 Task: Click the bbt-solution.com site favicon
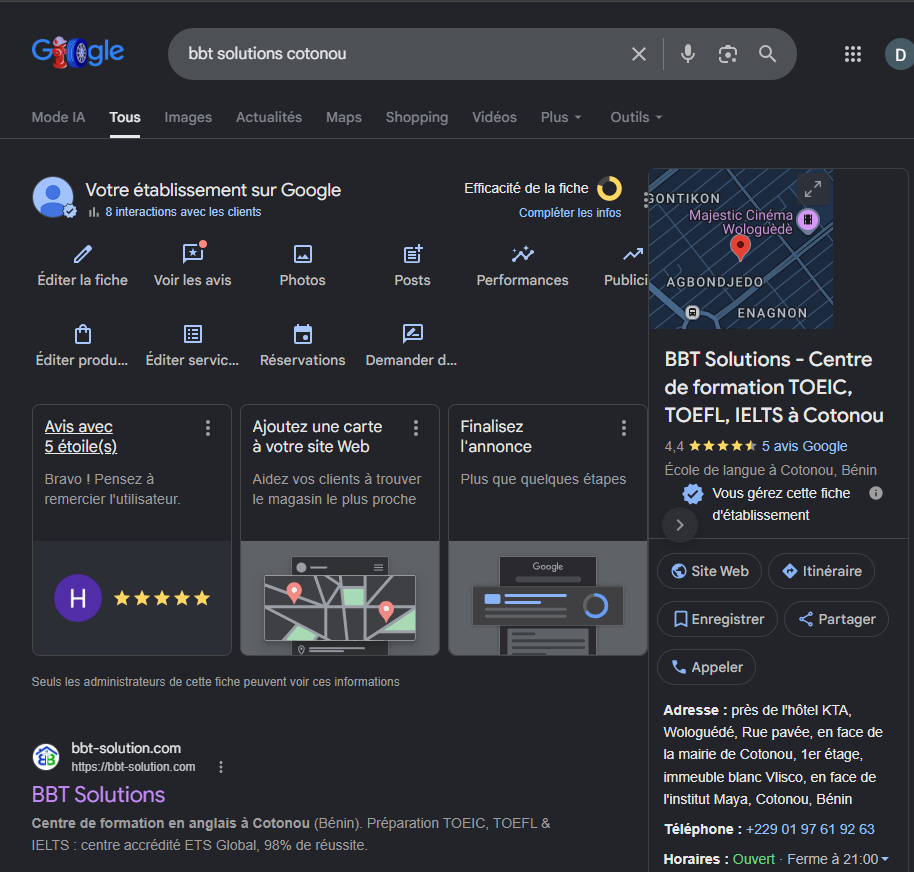(45, 757)
